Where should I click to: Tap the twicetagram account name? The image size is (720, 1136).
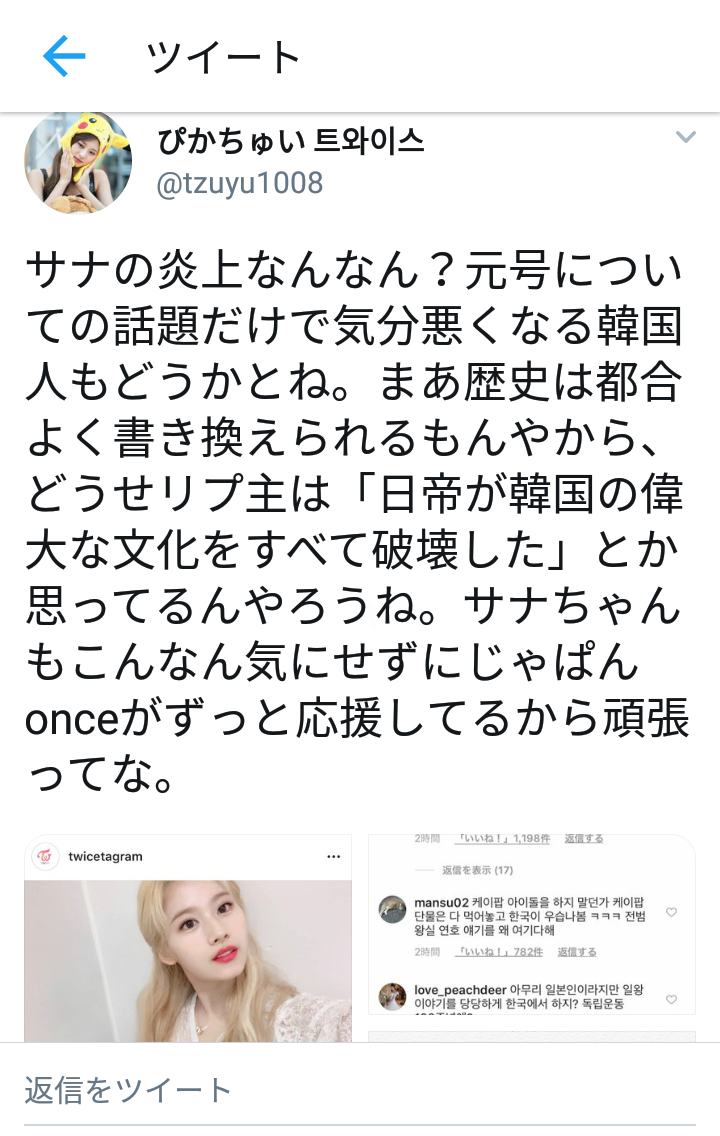click(x=106, y=856)
